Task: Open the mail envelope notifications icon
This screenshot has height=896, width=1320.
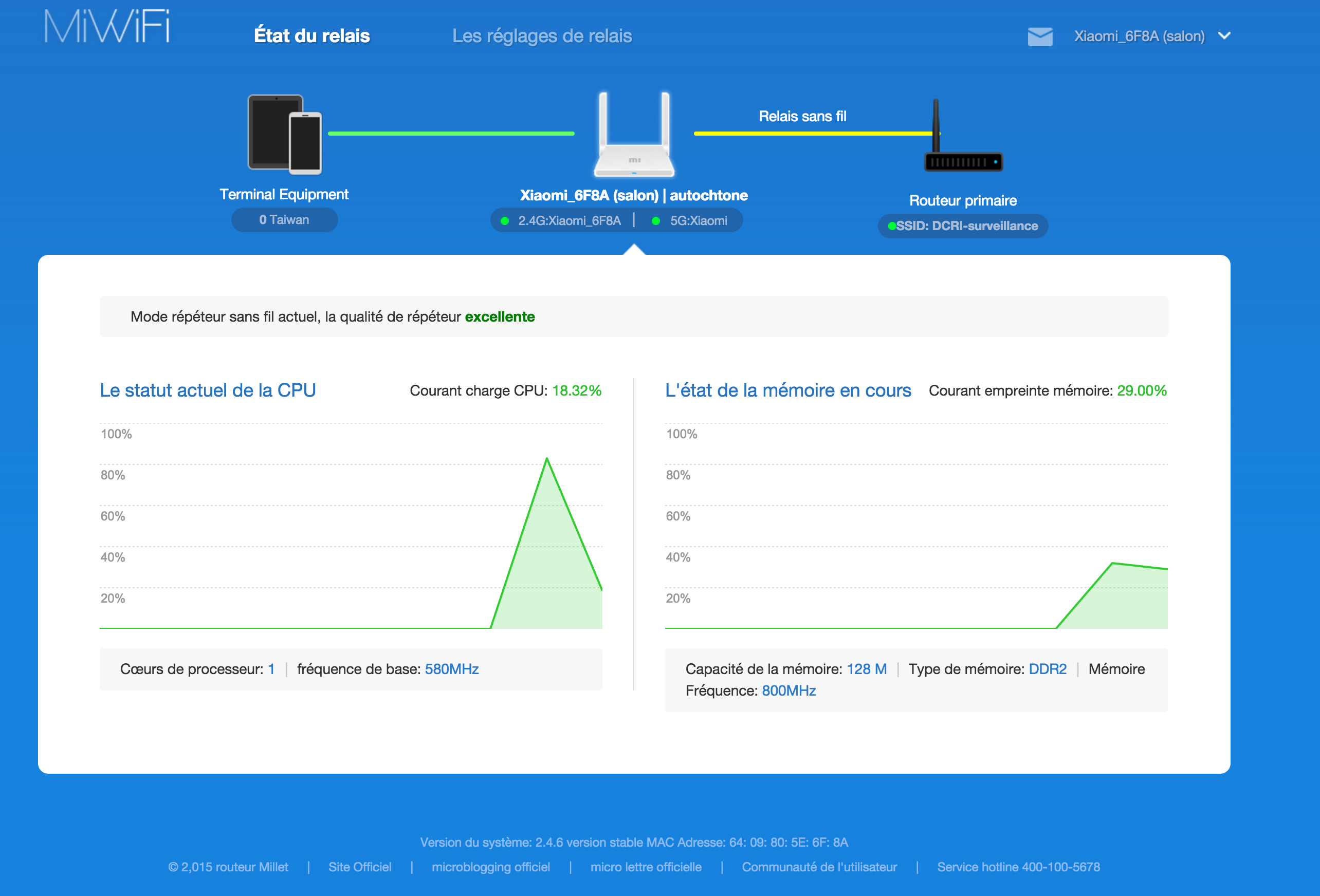Action: [1040, 36]
